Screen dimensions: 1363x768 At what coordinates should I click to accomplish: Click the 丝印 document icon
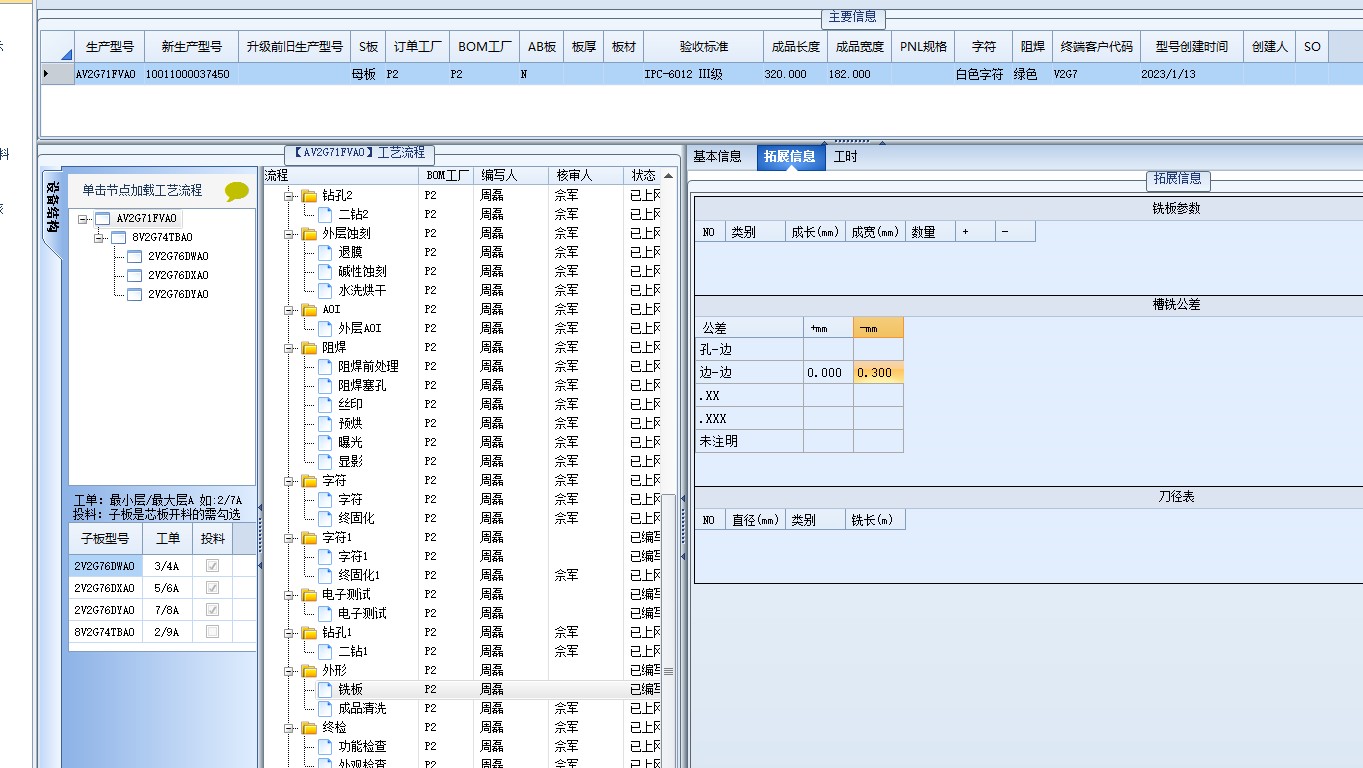(325, 405)
